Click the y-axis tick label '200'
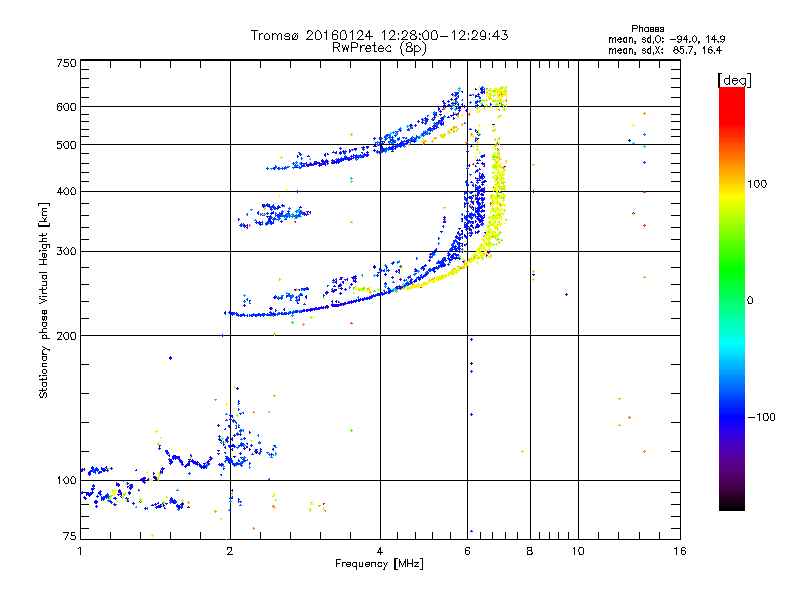800x600 pixels. click(66, 336)
